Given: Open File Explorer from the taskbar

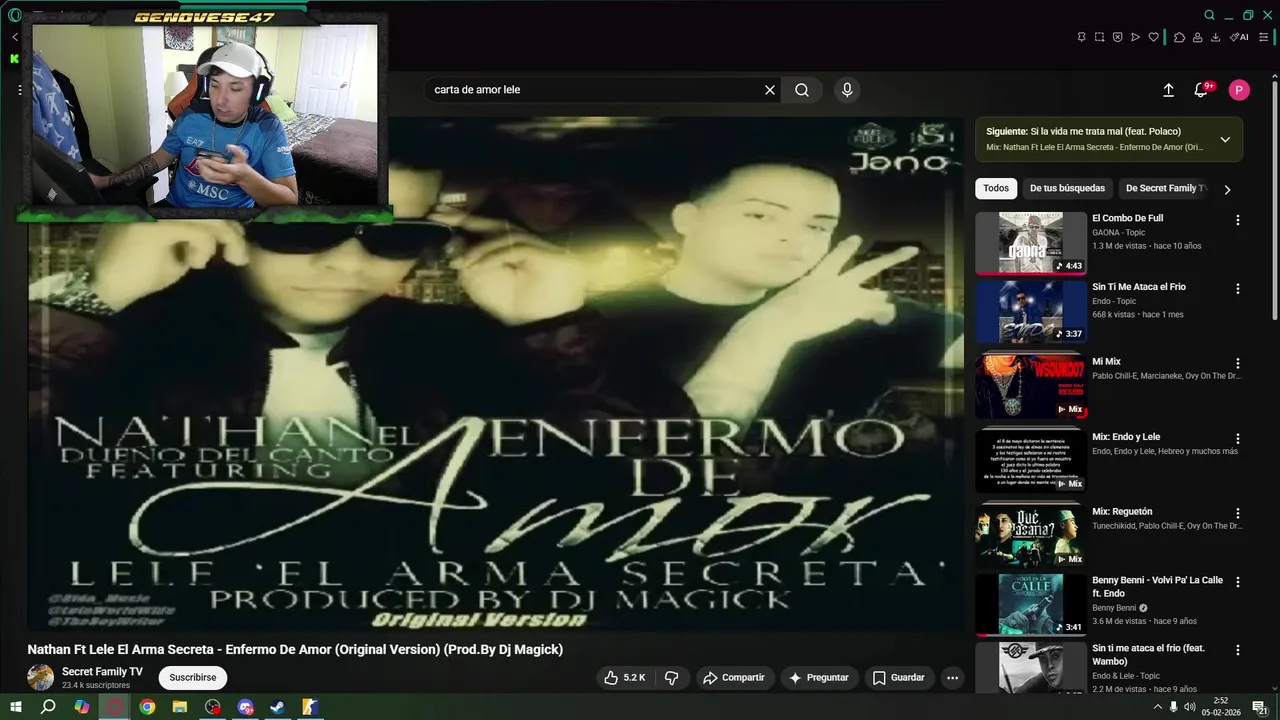Looking at the screenshot, I should [180, 707].
